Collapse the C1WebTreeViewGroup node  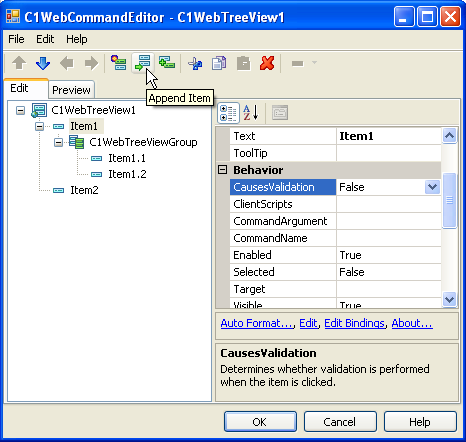[x=58, y=142]
